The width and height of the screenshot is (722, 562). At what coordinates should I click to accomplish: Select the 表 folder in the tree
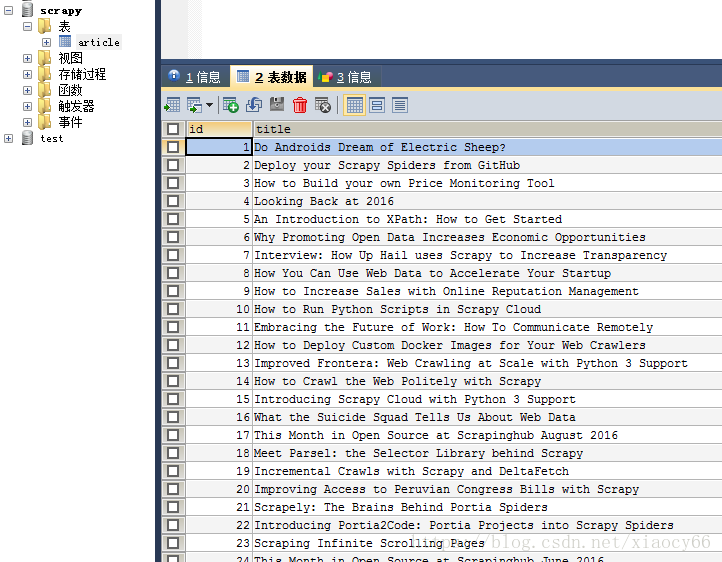click(64, 26)
